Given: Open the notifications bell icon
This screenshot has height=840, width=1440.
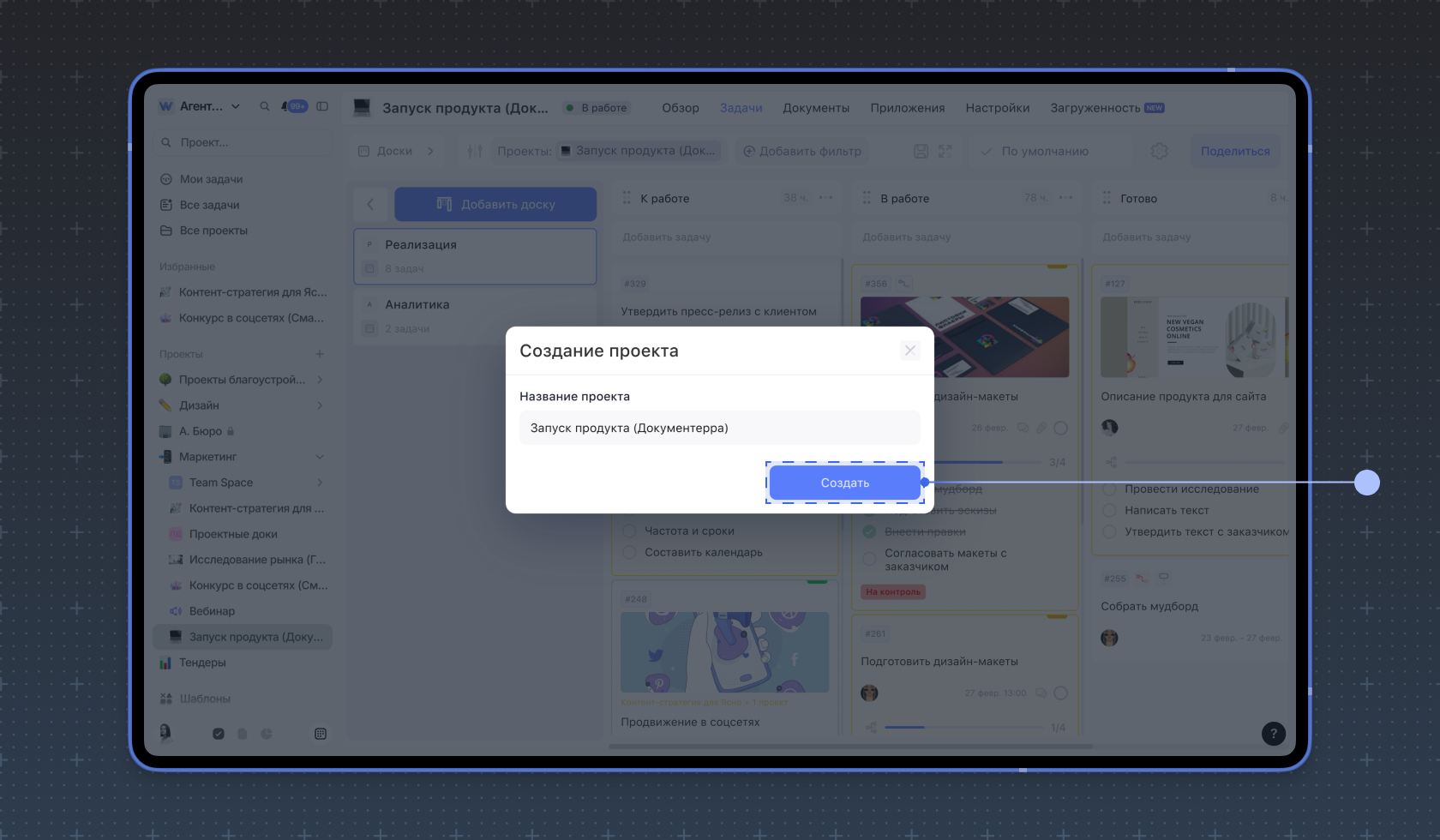Looking at the screenshot, I should click(x=285, y=106).
